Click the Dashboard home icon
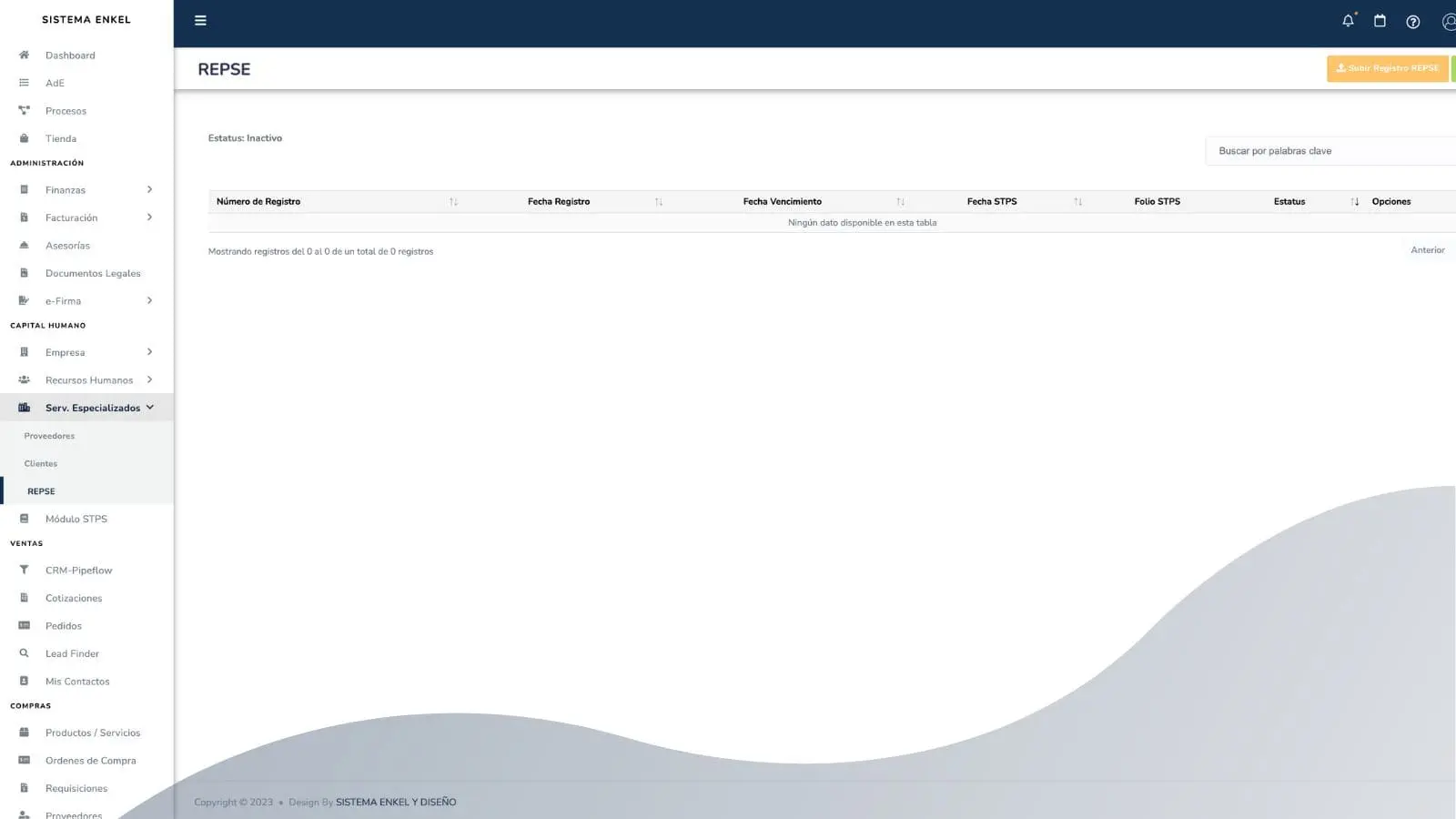The image size is (1456, 819). click(25, 56)
